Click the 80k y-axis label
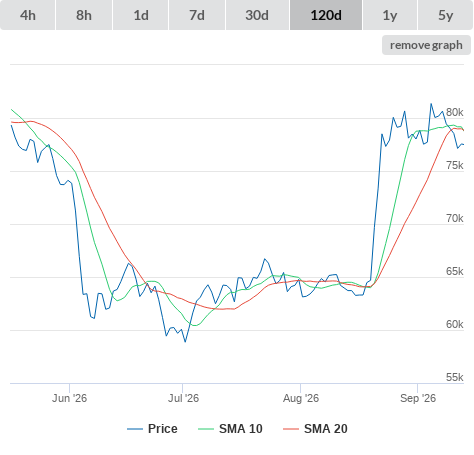This screenshot has width=474, height=455. pyautogui.click(x=455, y=112)
